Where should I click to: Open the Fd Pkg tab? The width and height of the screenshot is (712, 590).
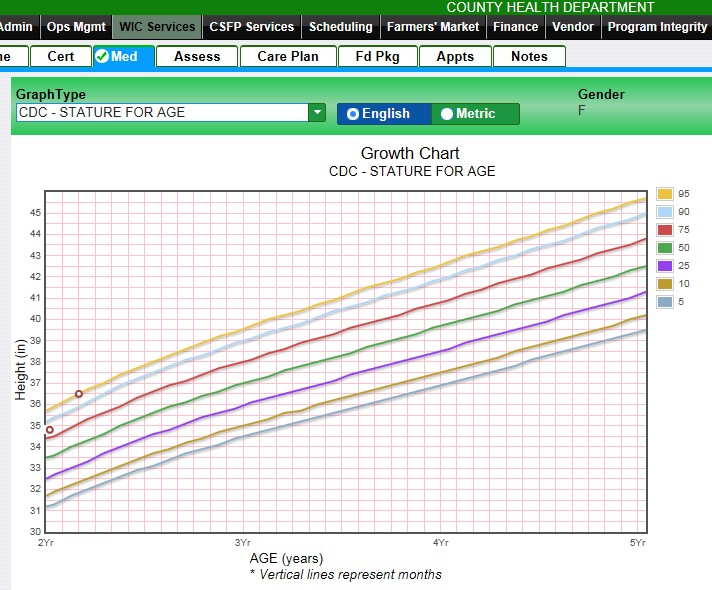pyautogui.click(x=377, y=57)
